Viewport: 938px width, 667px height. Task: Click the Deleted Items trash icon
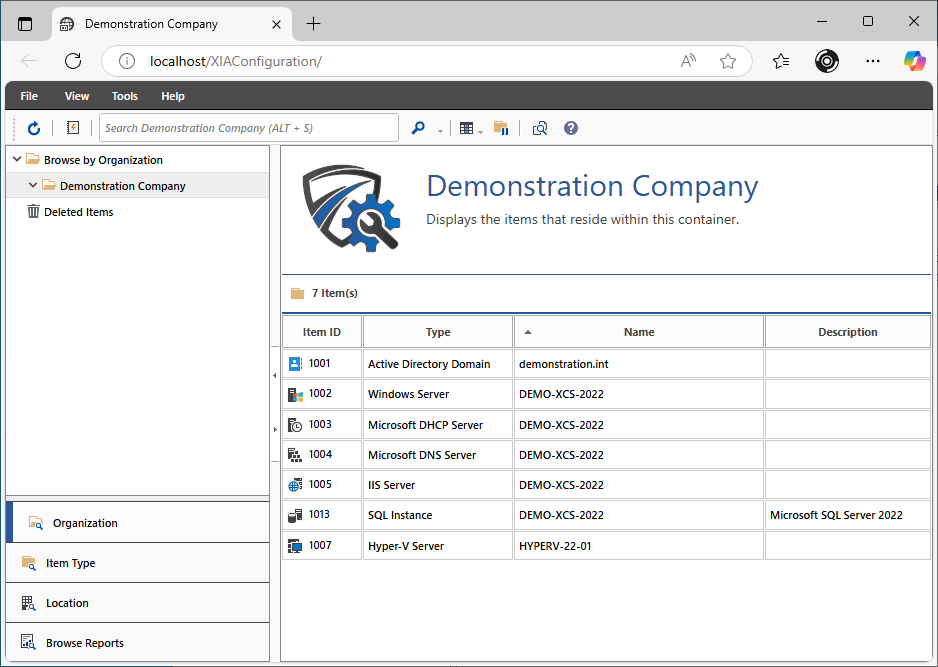click(33, 211)
